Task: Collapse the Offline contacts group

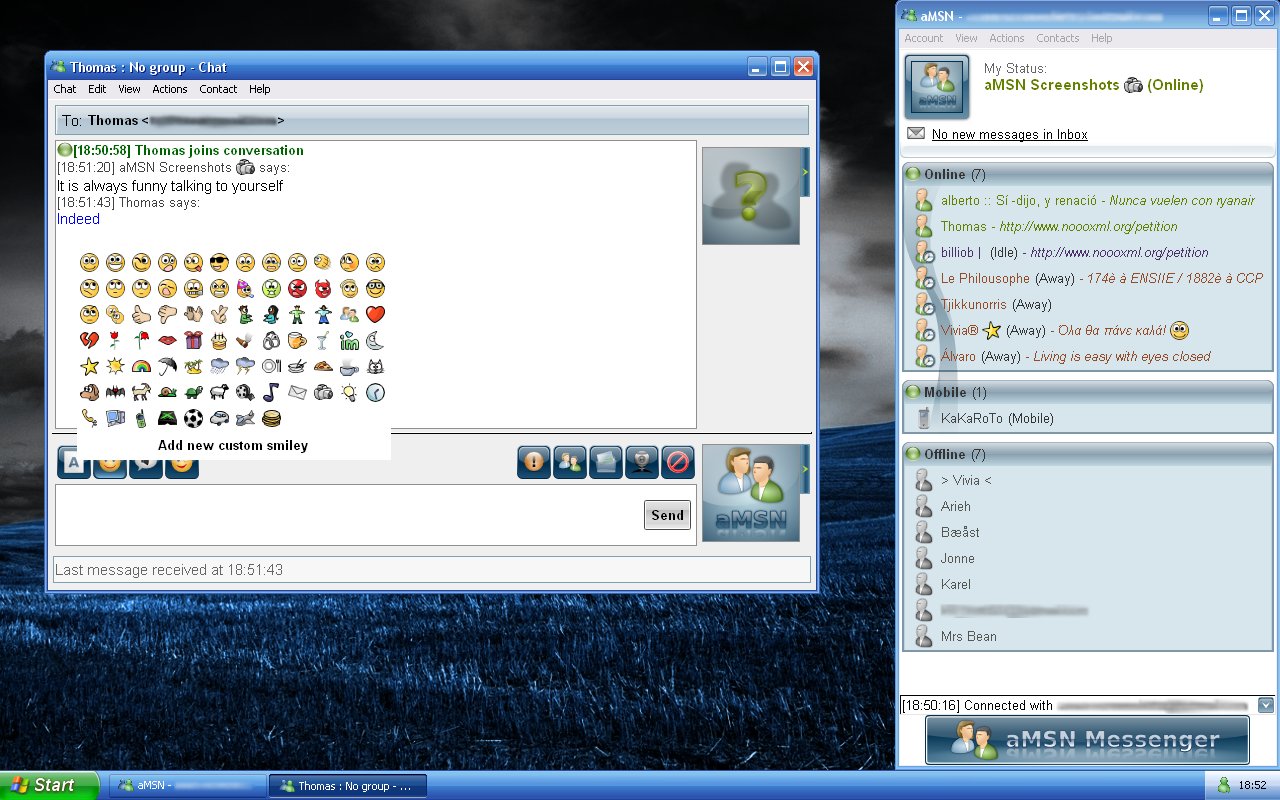Action: pyautogui.click(x=912, y=454)
